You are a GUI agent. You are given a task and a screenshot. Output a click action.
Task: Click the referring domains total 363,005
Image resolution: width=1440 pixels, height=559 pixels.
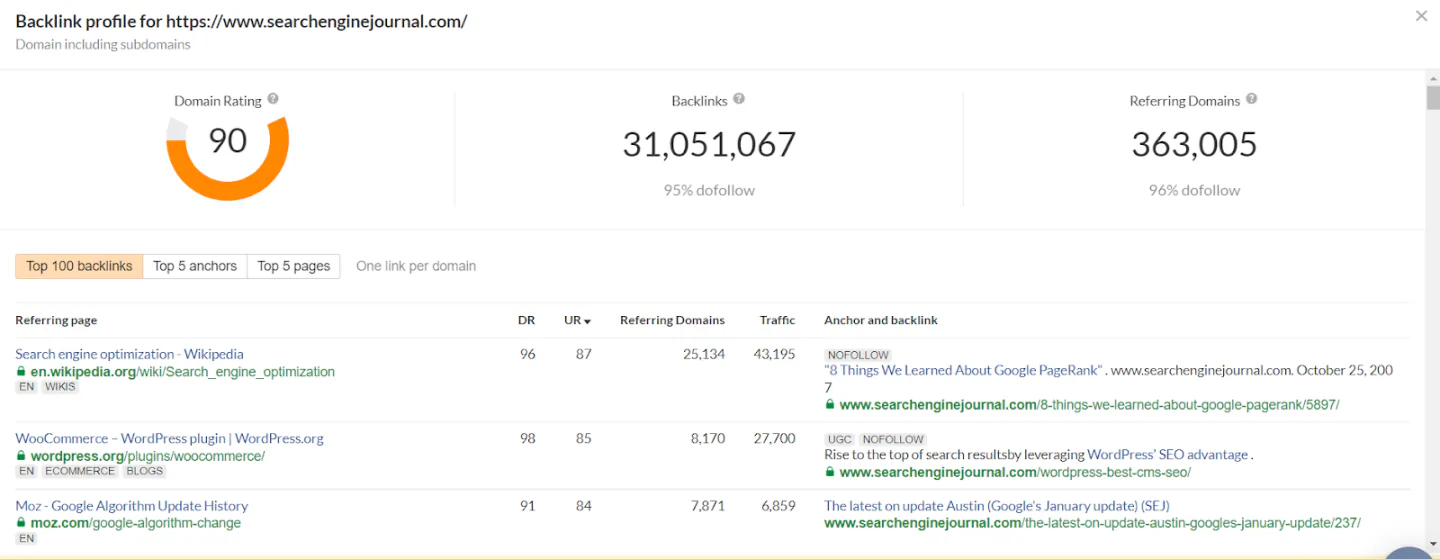pyautogui.click(x=1194, y=144)
